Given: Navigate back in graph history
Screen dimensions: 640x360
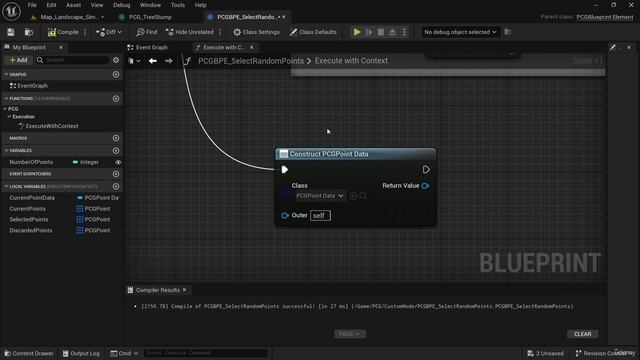Looking at the screenshot, I should pos(153,61).
